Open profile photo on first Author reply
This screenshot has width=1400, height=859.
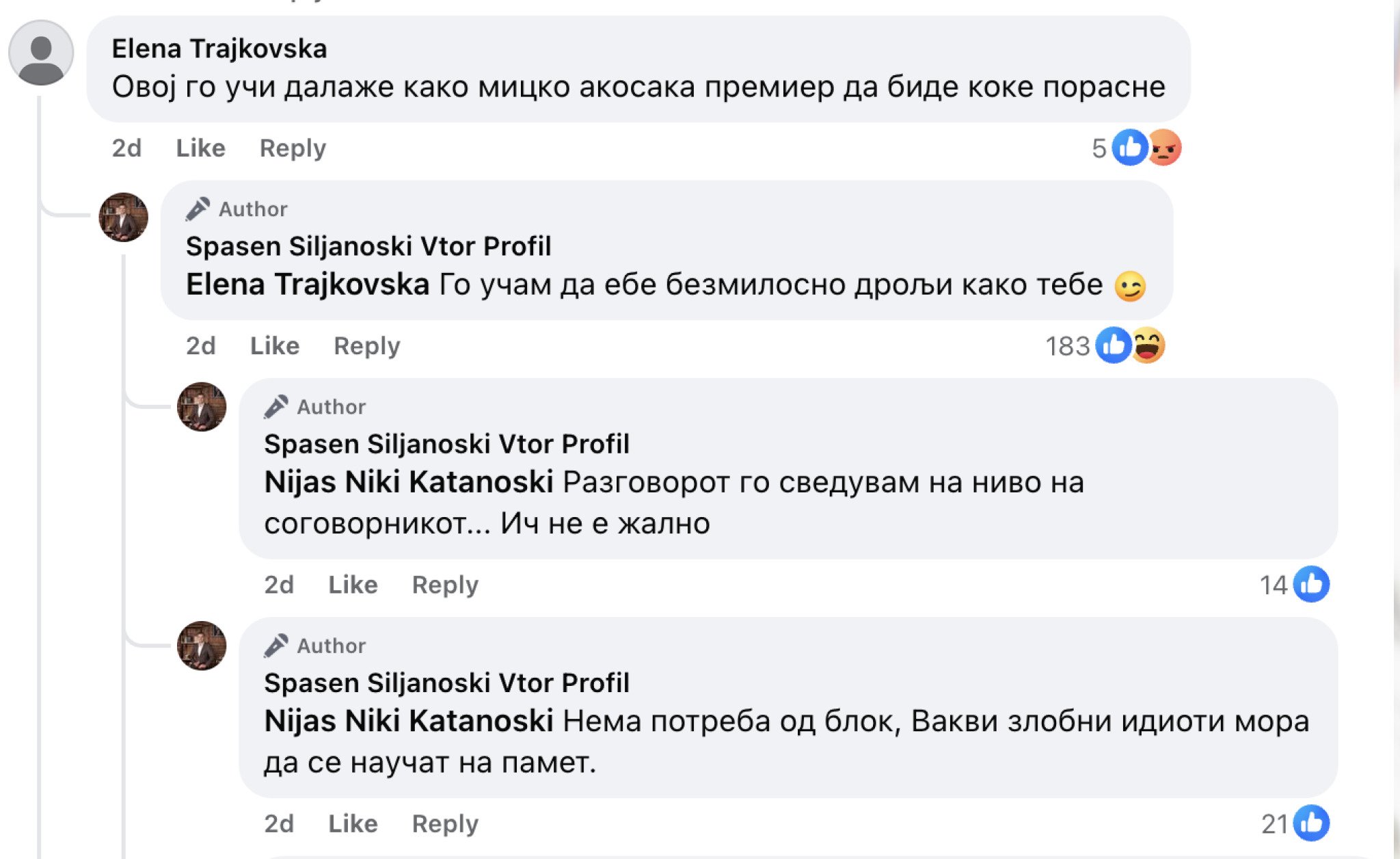124,217
